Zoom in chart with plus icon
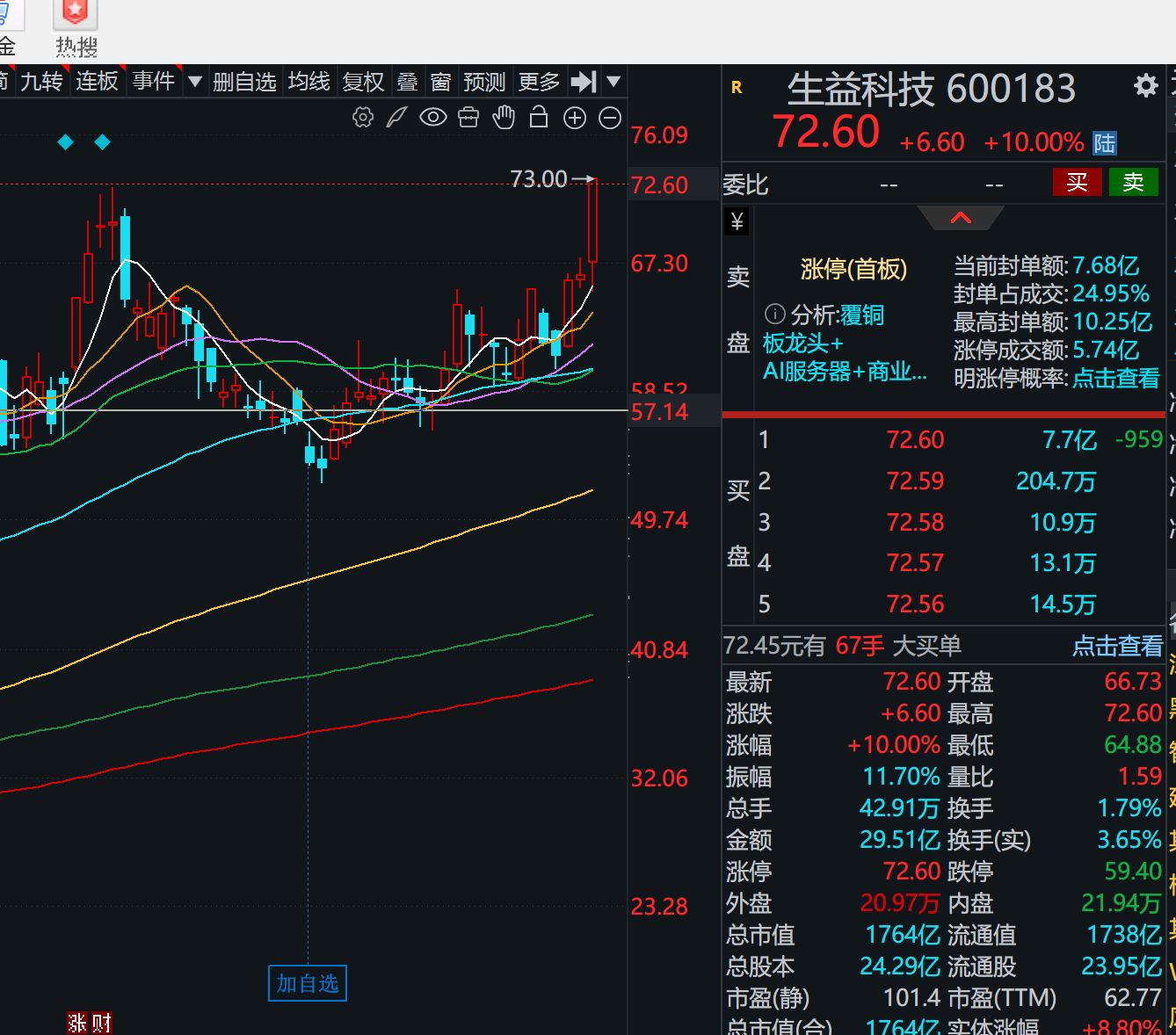 tap(575, 118)
